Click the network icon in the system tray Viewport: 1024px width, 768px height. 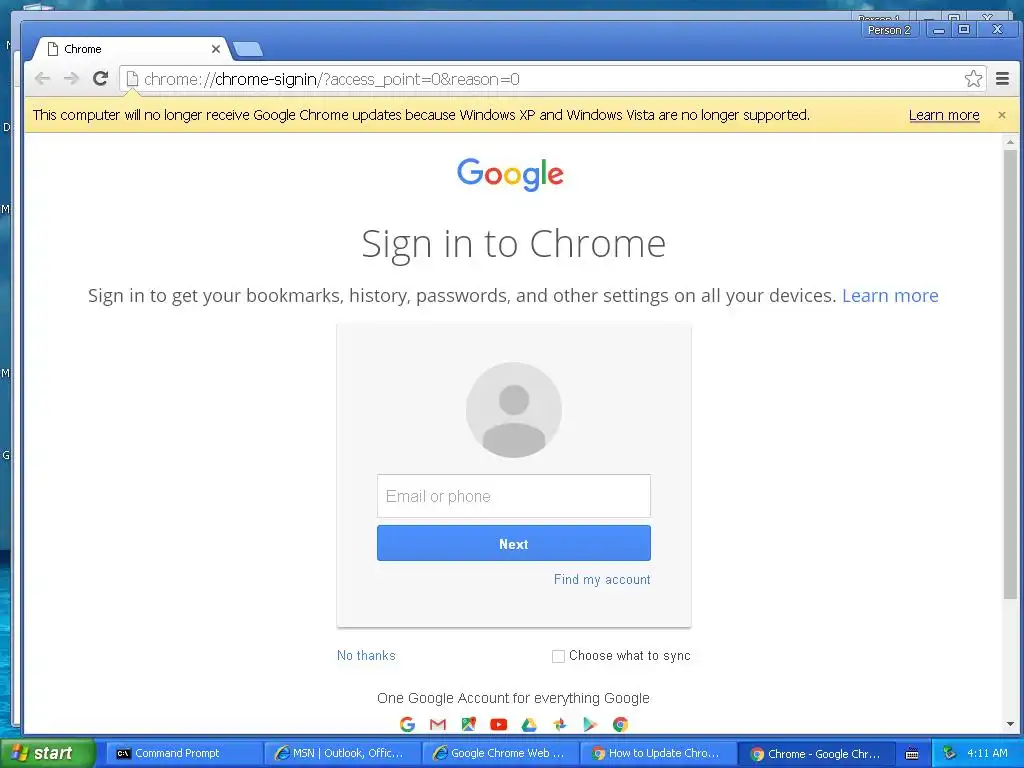949,753
